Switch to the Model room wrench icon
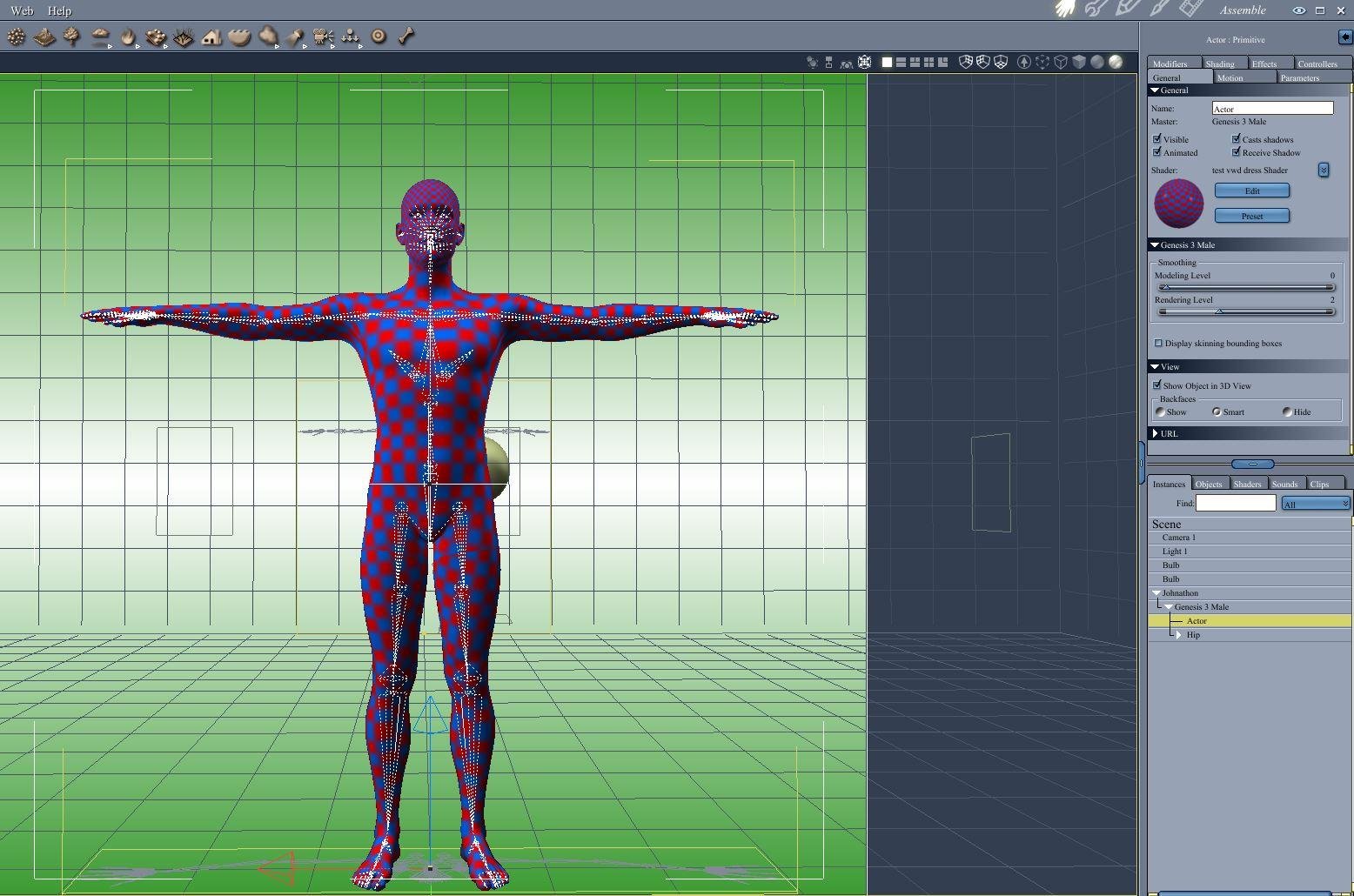The height and width of the screenshot is (896, 1354). [x=1096, y=10]
